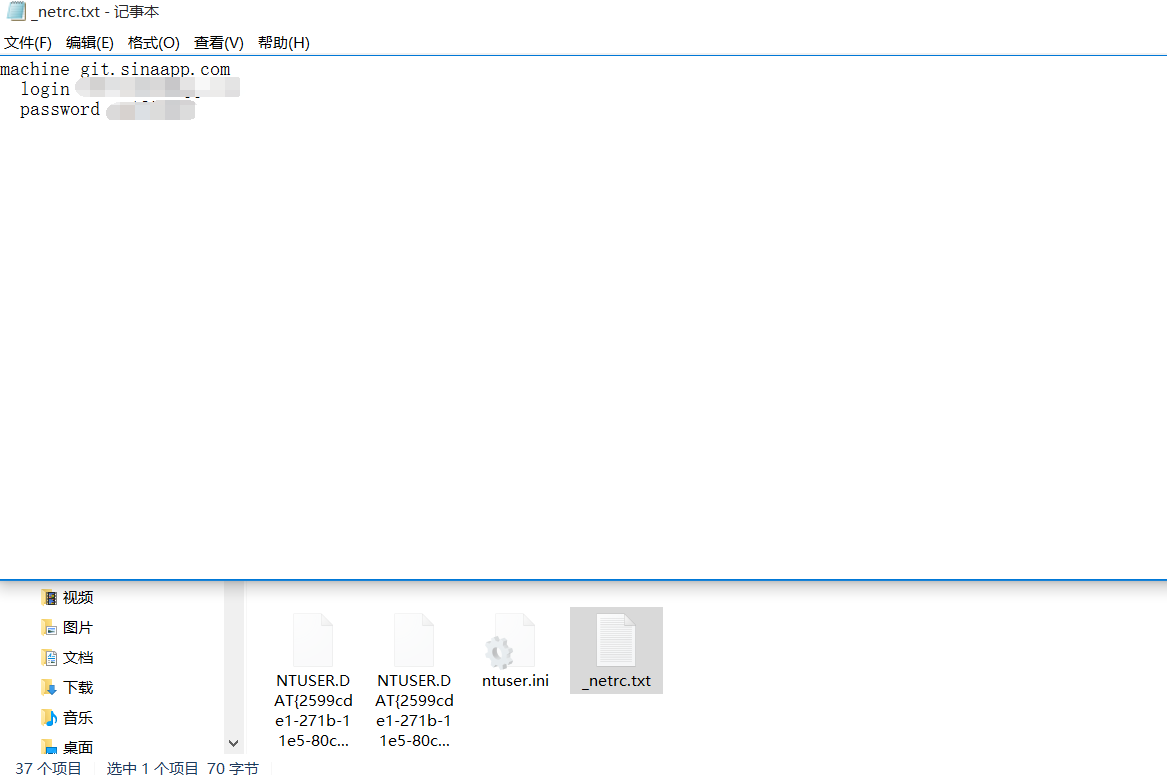Click the 视频 folder icon
The image size is (1167, 778).
pos(49,598)
